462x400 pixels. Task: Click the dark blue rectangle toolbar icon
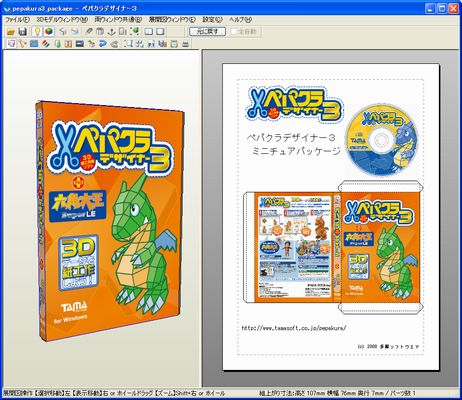[80, 43]
